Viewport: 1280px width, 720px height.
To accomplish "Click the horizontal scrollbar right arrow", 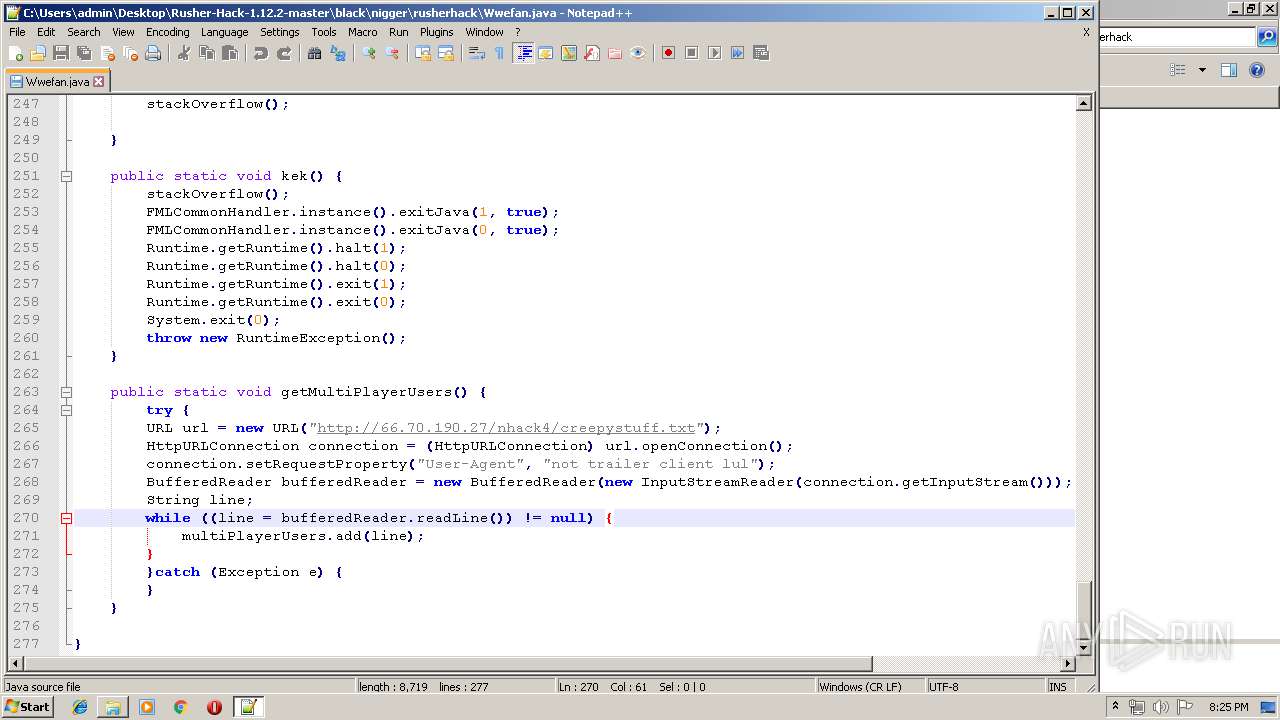I will (1068, 664).
